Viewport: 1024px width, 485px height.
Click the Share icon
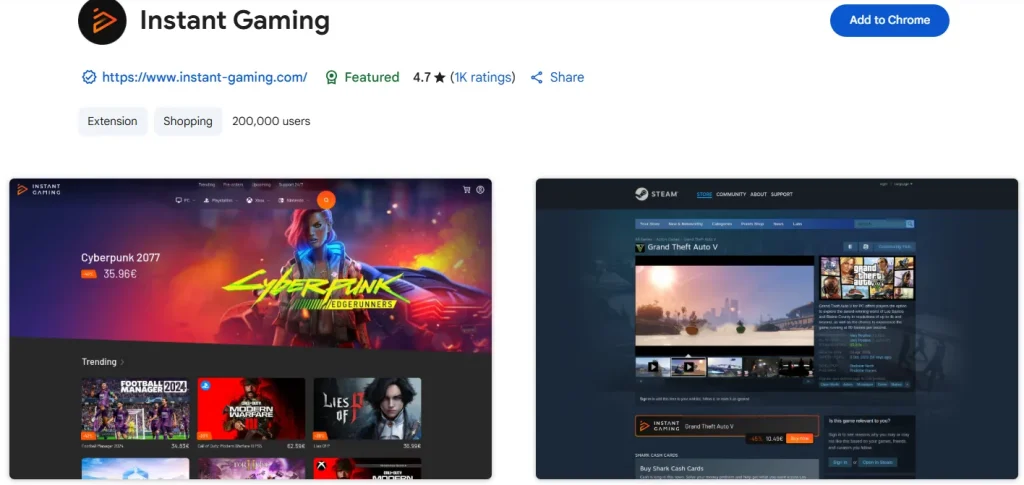point(536,77)
